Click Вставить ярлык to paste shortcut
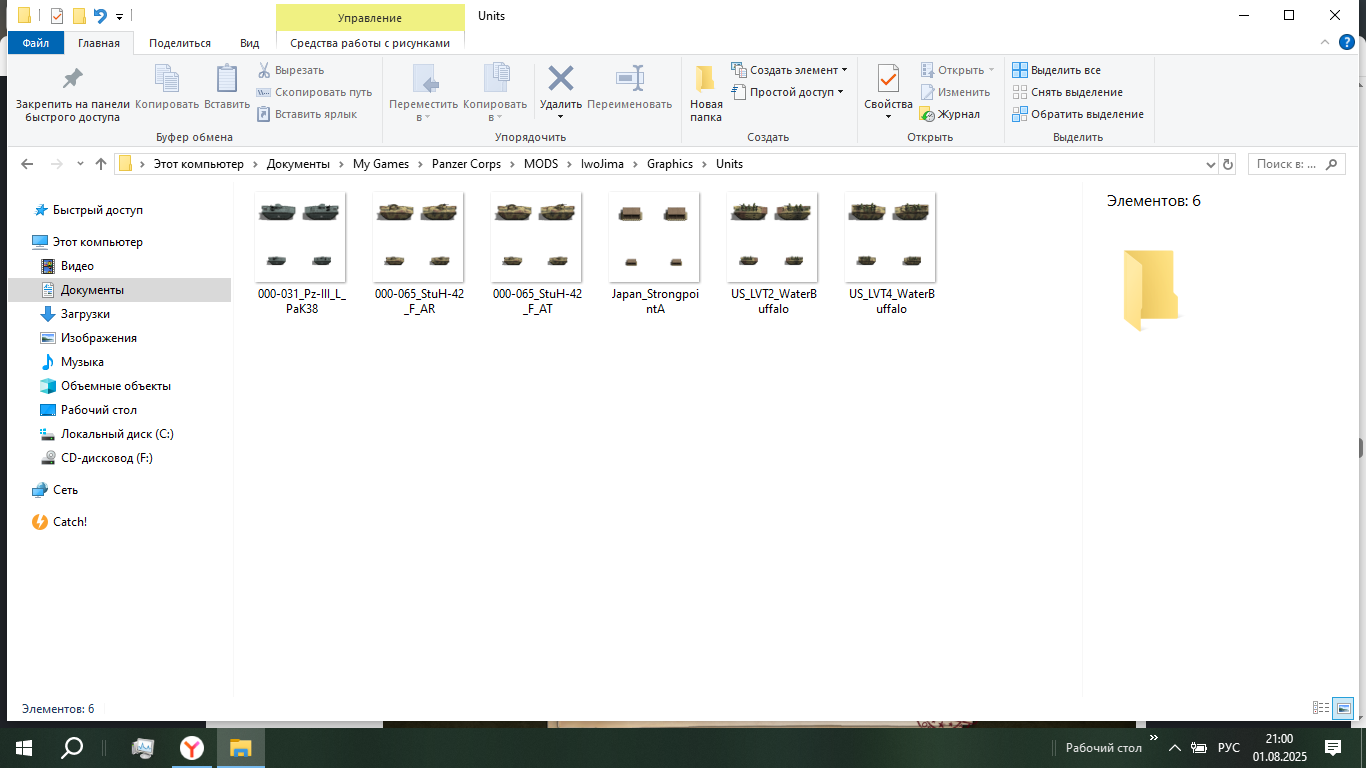The height and width of the screenshot is (768, 1366). 306,114
